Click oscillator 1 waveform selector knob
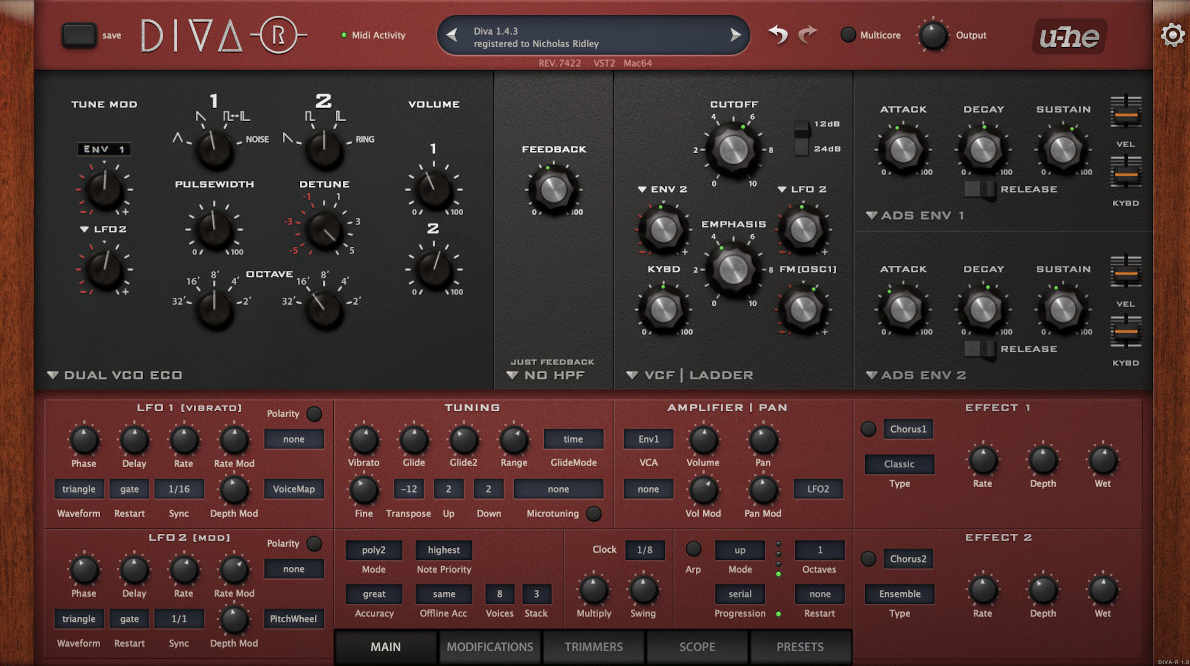 (214, 148)
